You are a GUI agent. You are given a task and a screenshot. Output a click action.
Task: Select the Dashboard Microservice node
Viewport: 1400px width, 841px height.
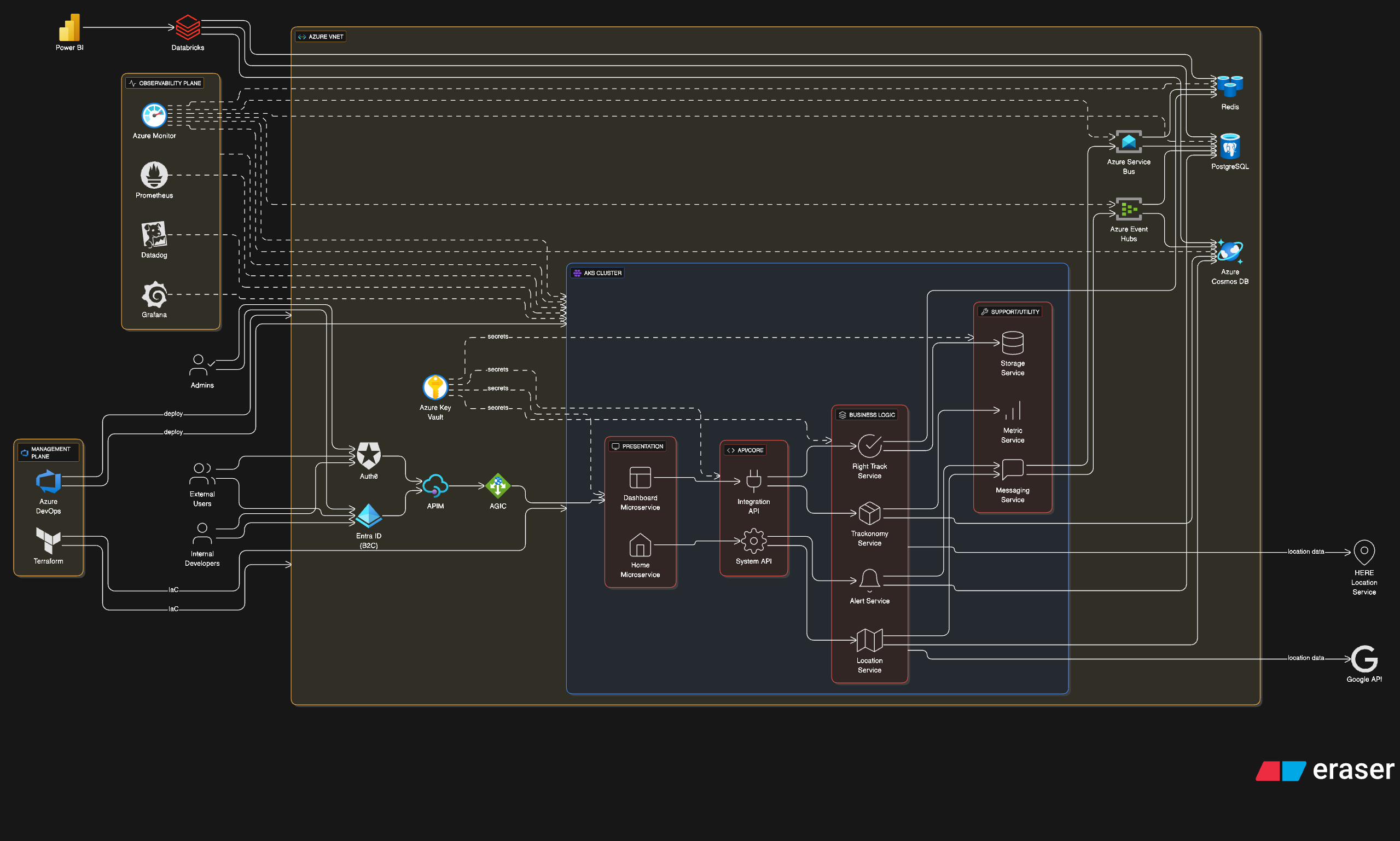tap(640, 478)
